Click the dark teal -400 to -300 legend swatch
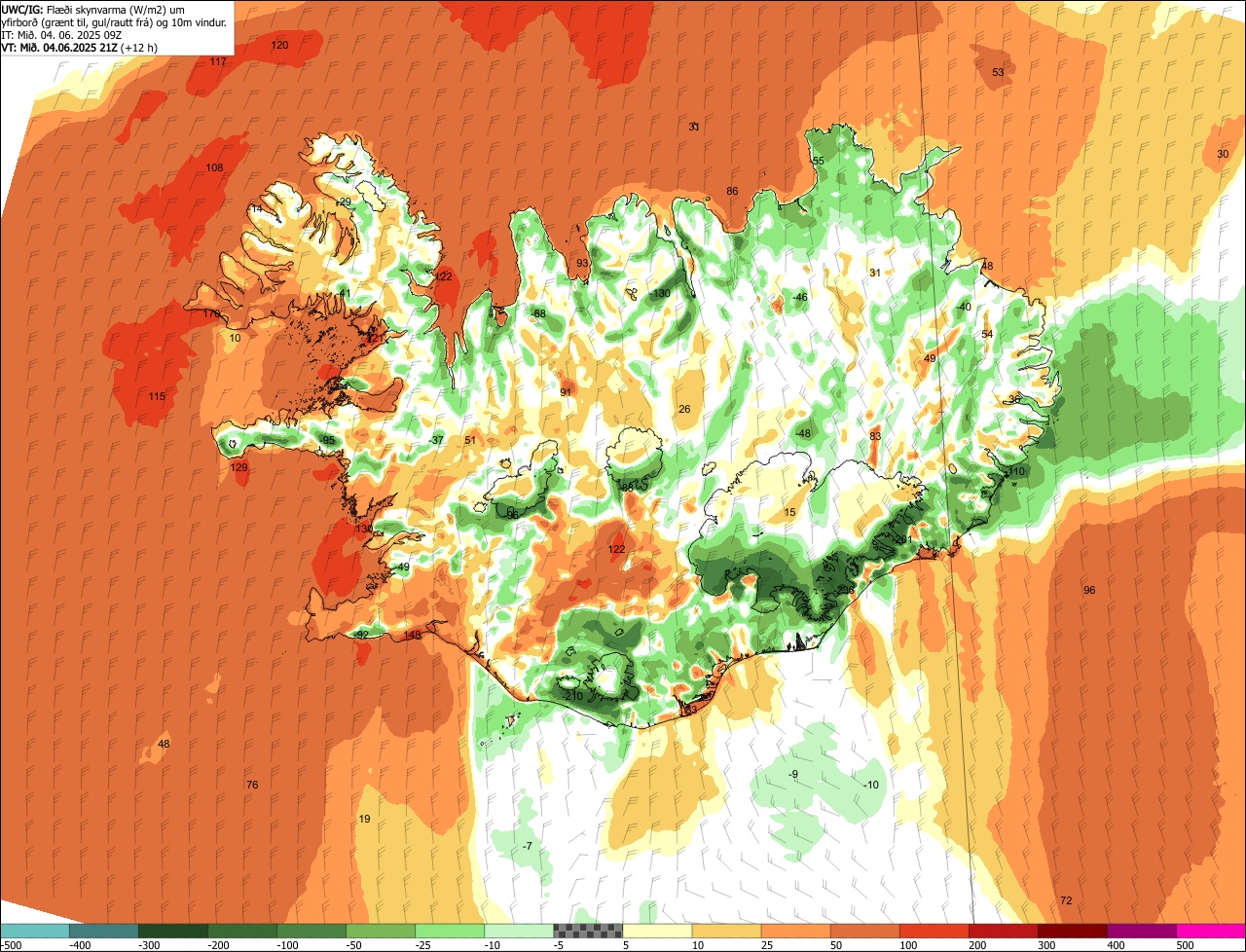Image resolution: width=1246 pixels, height=952 pixels. pos(104,931)
